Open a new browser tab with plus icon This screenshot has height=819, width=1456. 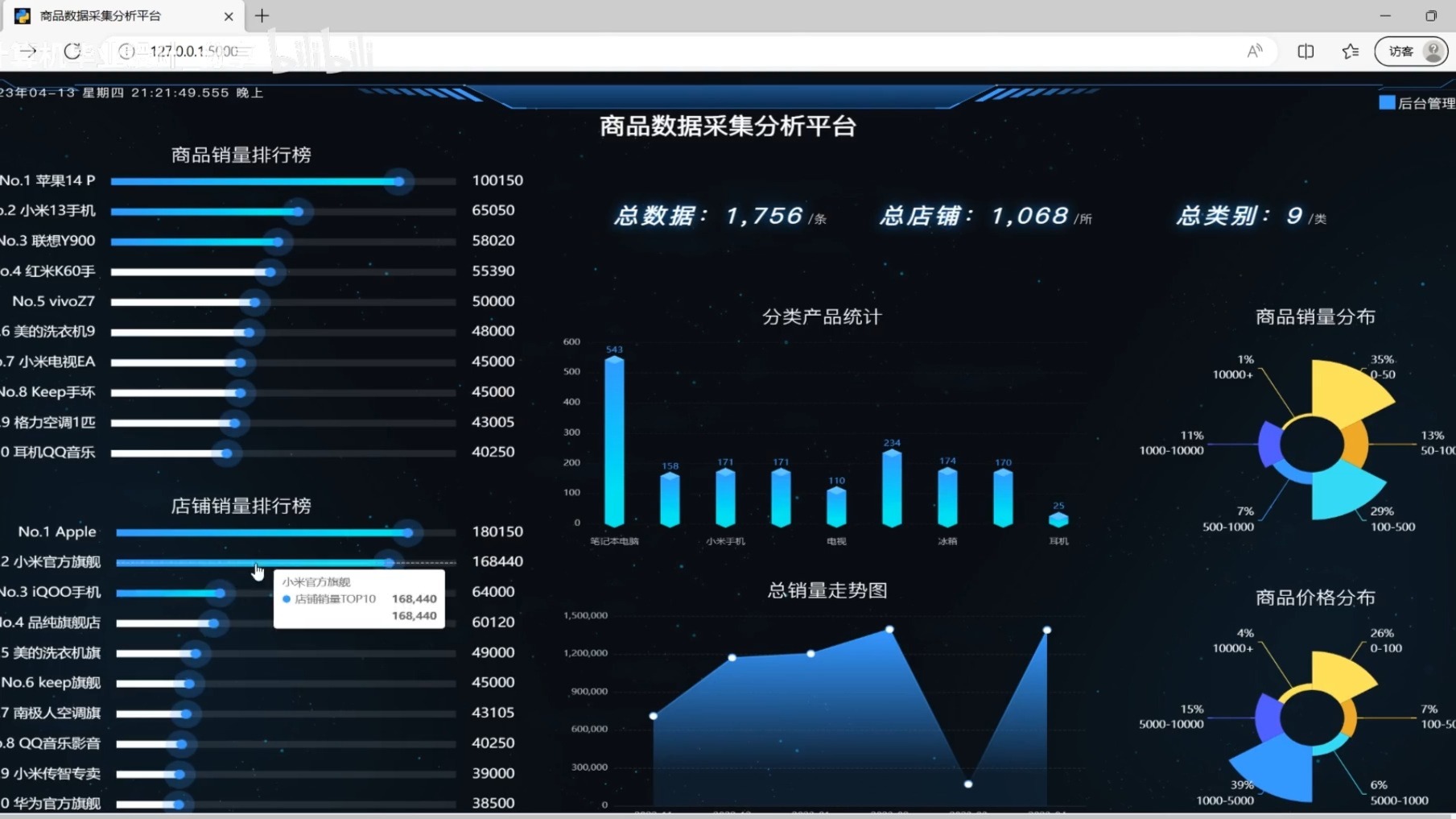[262, 15]
